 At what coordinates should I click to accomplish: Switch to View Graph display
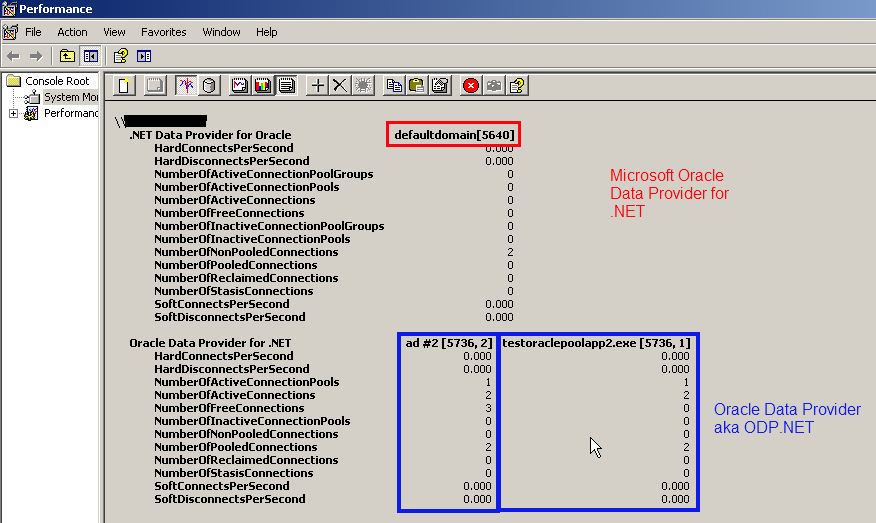[240, 86]
